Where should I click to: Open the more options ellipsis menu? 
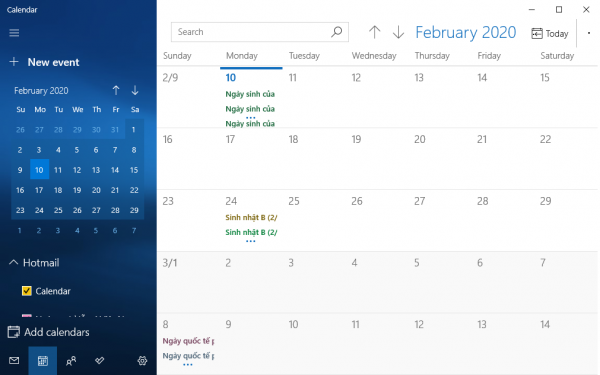(x=589, y=33)
